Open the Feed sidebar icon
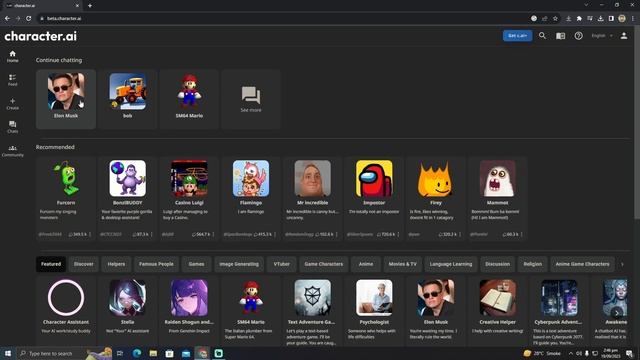Viewport: 640px width, 360px height. [13, 80]
